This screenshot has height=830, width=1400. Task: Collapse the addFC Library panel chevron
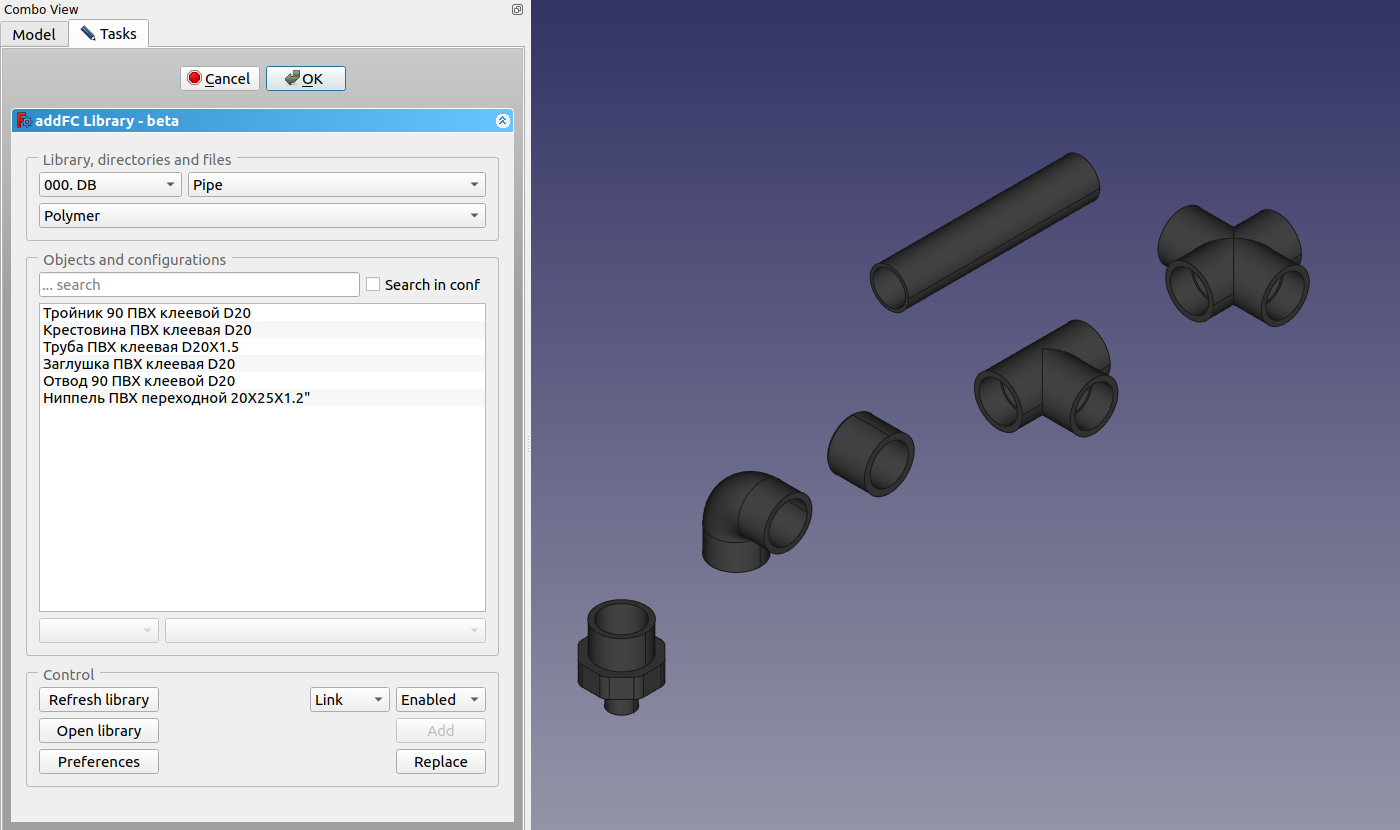503,121
